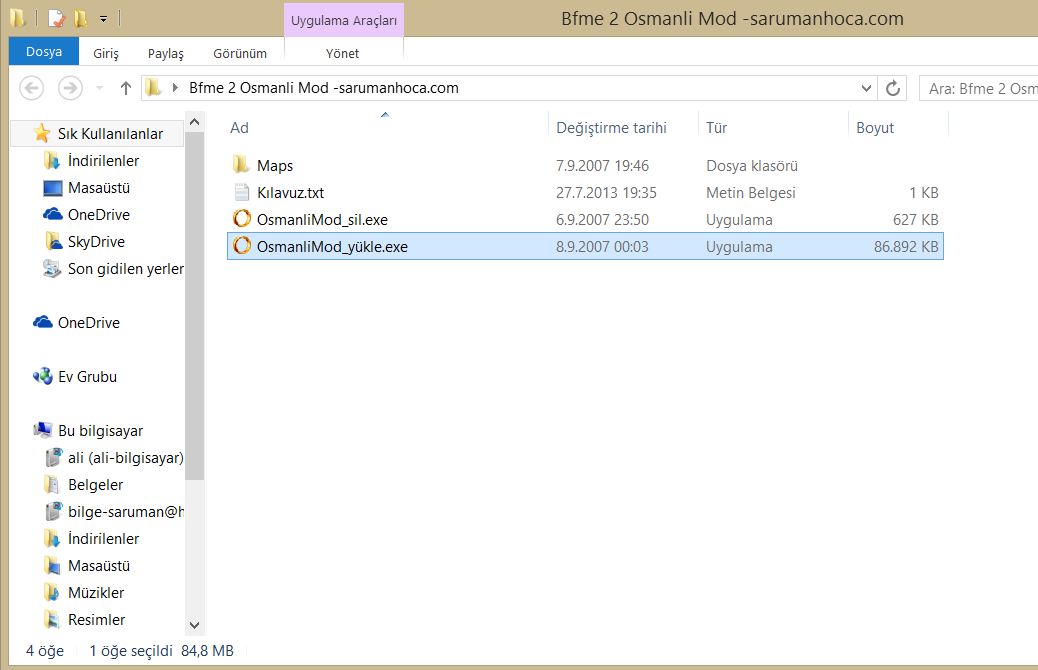Sort by the Boyut column header

tap(874, 128)
